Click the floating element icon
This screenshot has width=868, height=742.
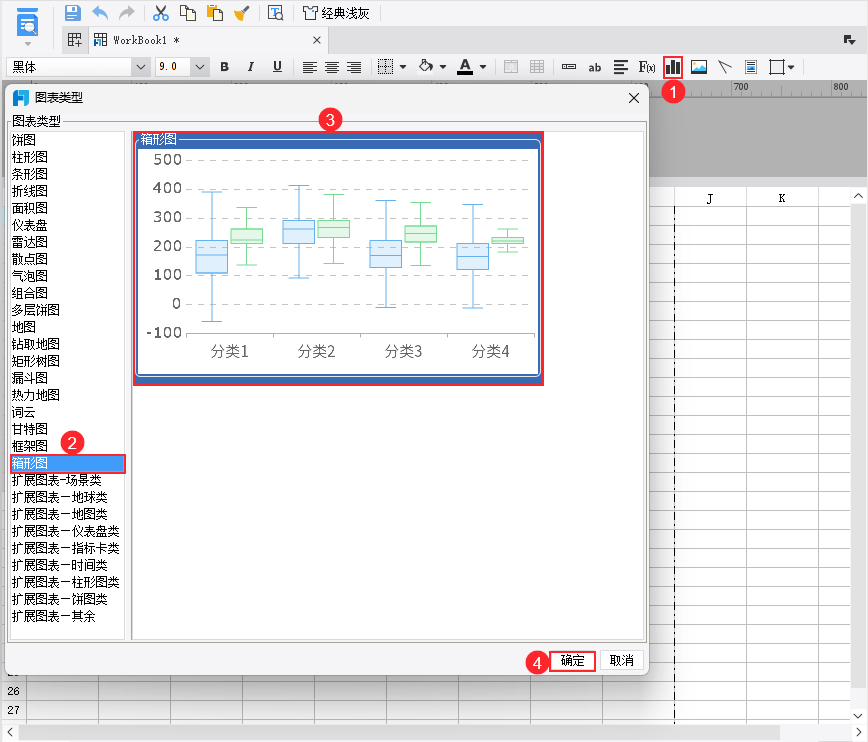tap(777, 67)
